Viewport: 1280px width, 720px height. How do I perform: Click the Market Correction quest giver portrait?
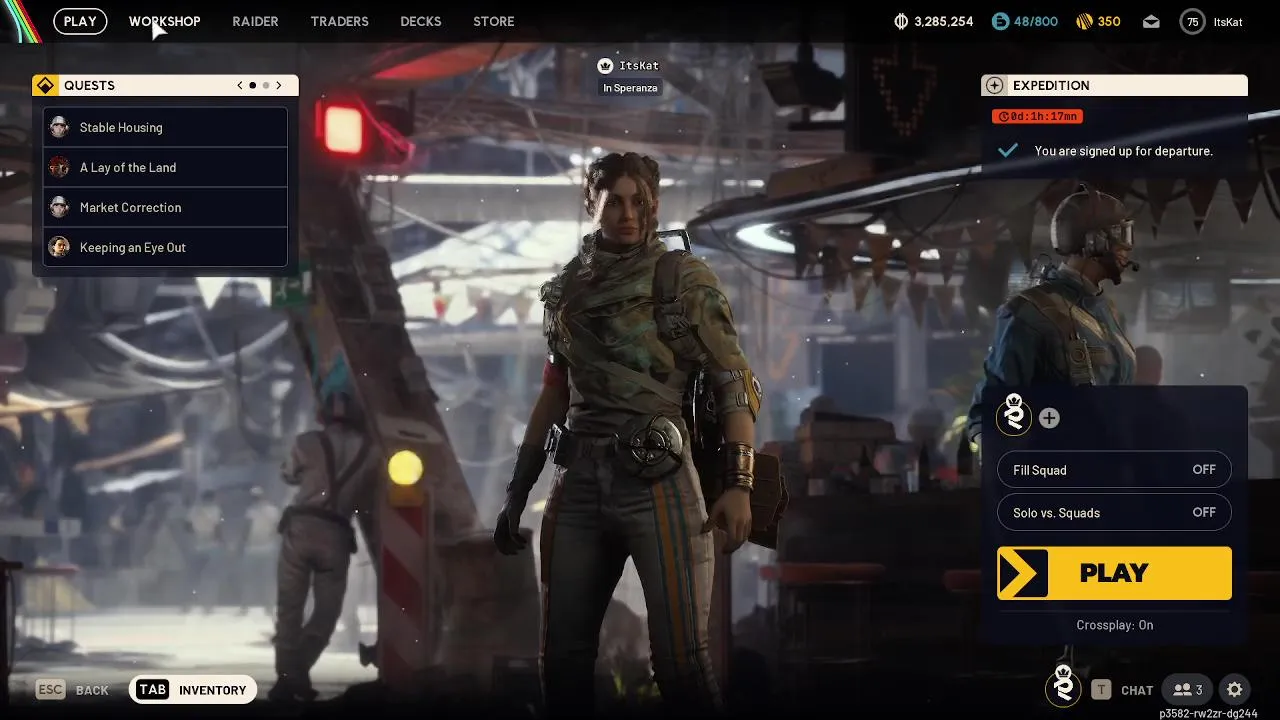[59, 207]
